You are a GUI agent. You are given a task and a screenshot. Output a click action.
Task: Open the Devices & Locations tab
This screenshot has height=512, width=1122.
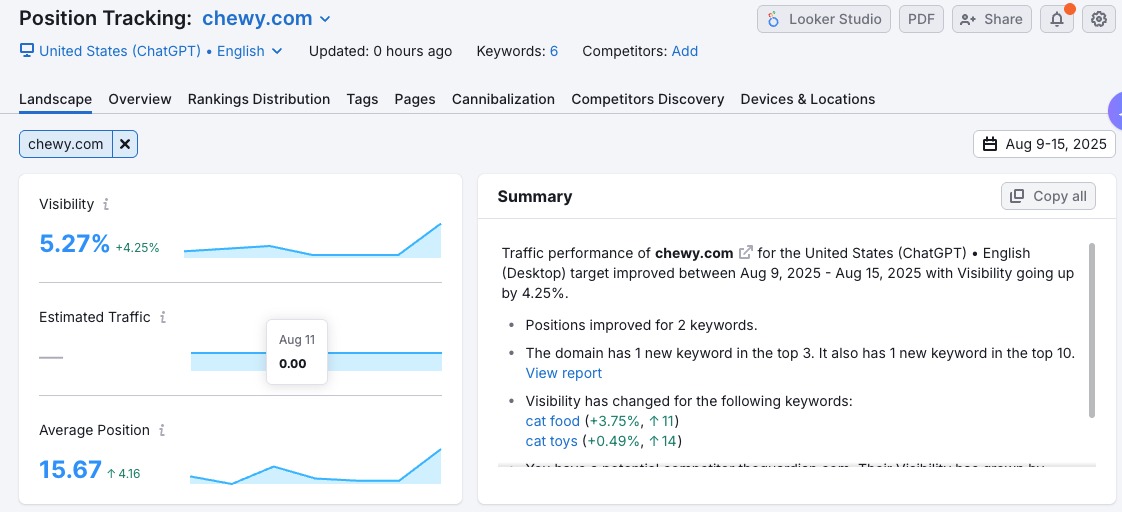[808, 99]
